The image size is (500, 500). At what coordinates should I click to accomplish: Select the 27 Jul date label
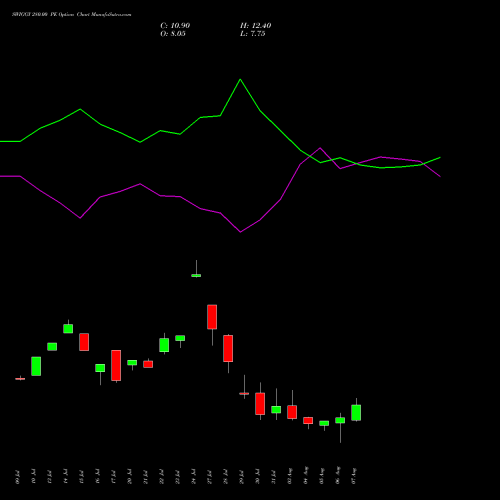pyautogui.click(x=210, y=477)
